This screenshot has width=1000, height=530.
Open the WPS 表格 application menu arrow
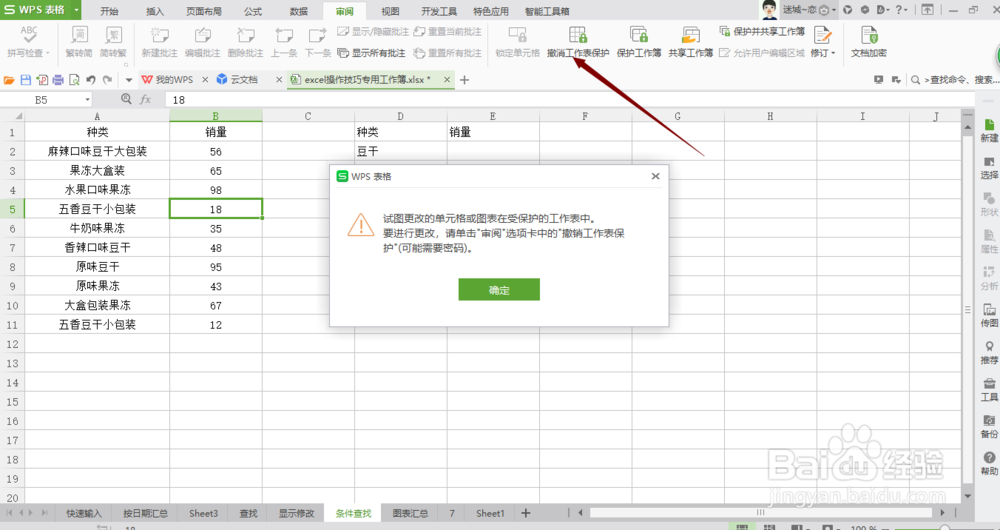click(77, 10)
